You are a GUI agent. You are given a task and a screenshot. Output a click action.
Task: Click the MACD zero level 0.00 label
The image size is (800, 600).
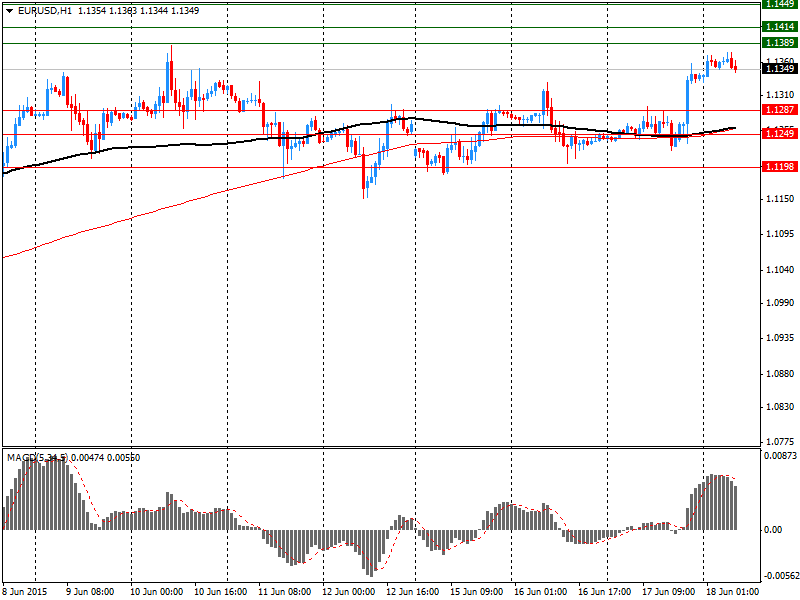click(x=773, y=530)
